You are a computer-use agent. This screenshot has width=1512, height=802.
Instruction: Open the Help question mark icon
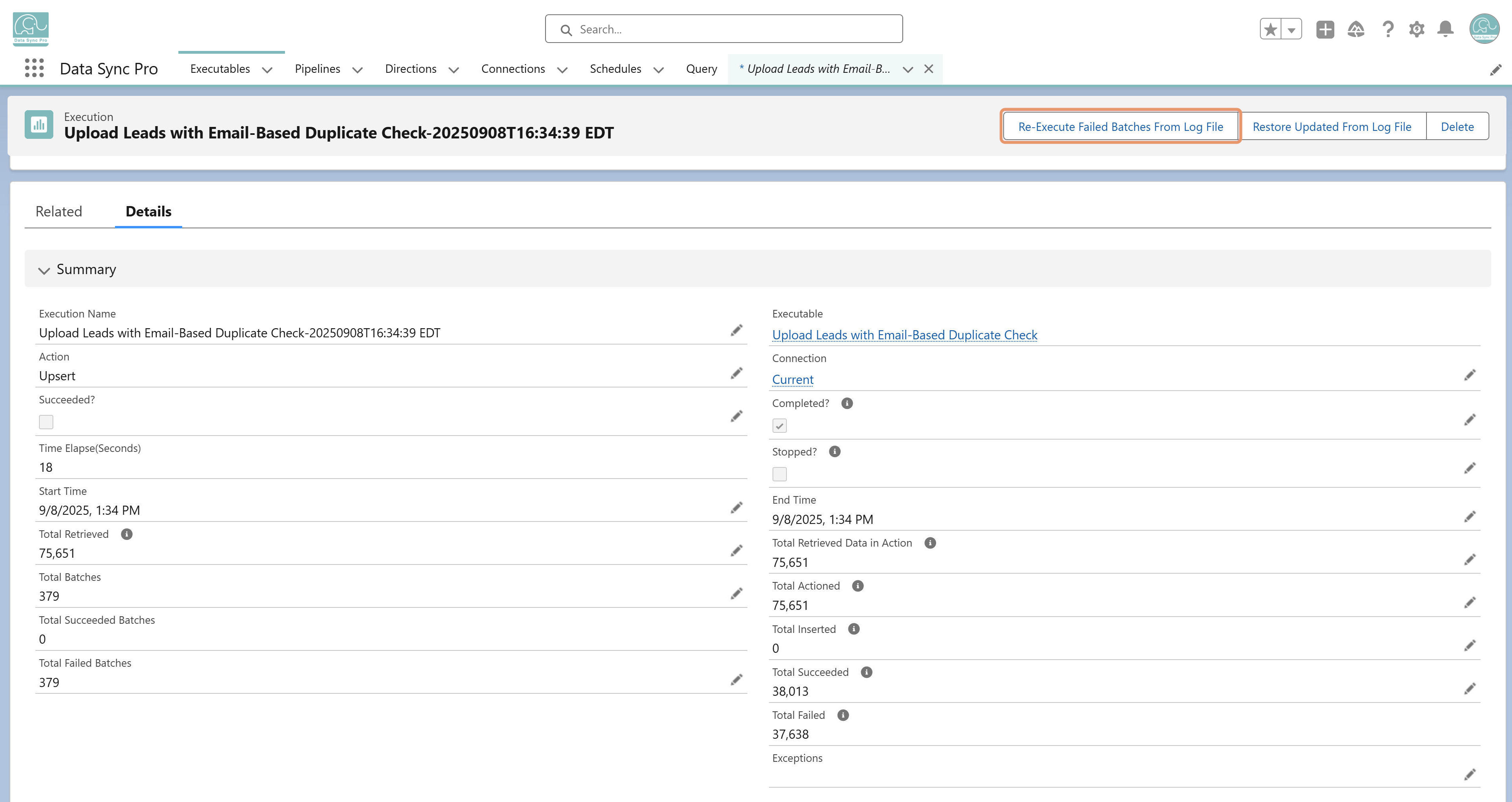(x=1387, y=29)
